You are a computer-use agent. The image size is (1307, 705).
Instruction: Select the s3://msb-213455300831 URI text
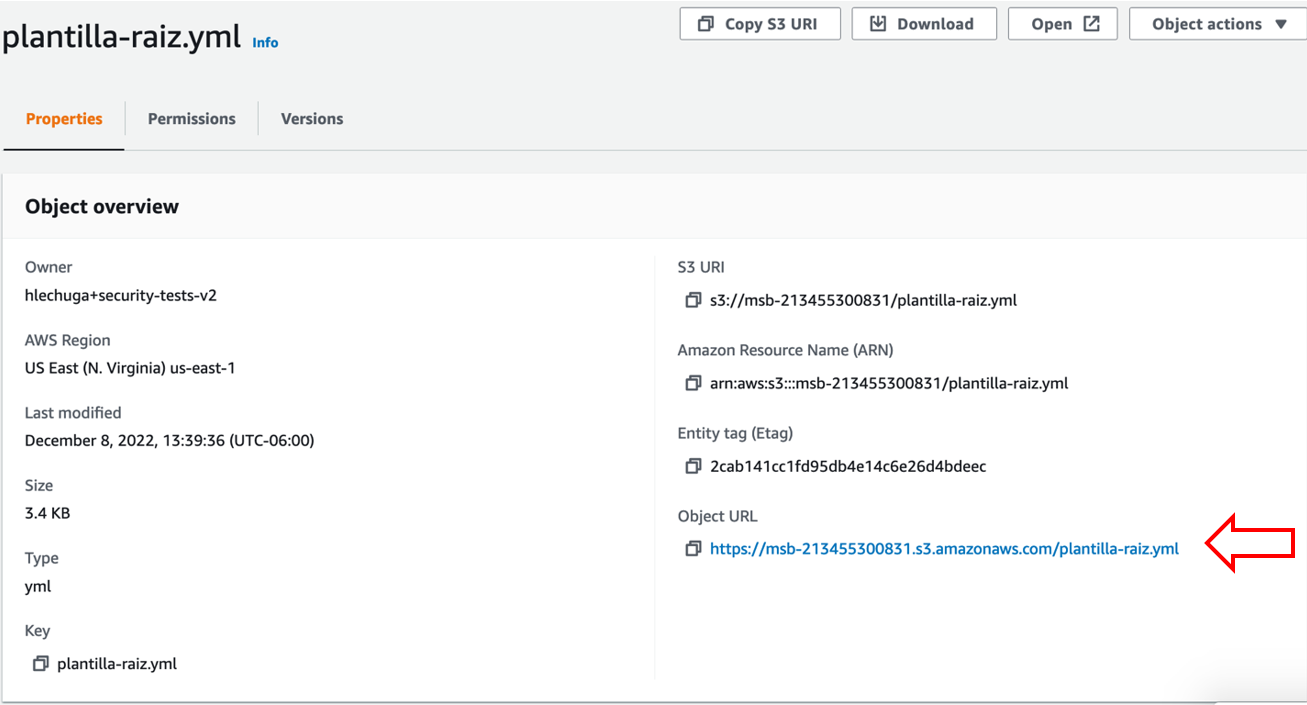tap(863, 300)
